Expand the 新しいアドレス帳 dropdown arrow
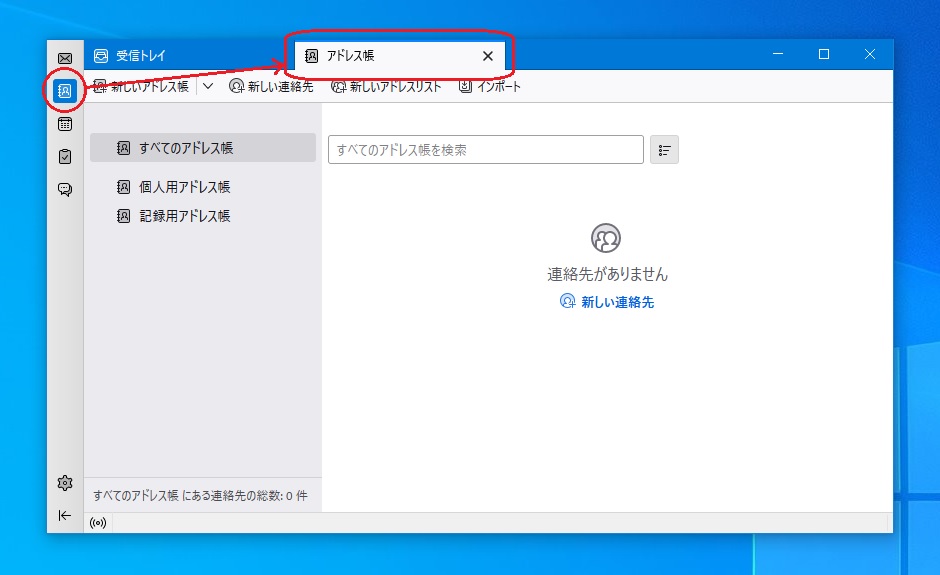 coord(208,87)
